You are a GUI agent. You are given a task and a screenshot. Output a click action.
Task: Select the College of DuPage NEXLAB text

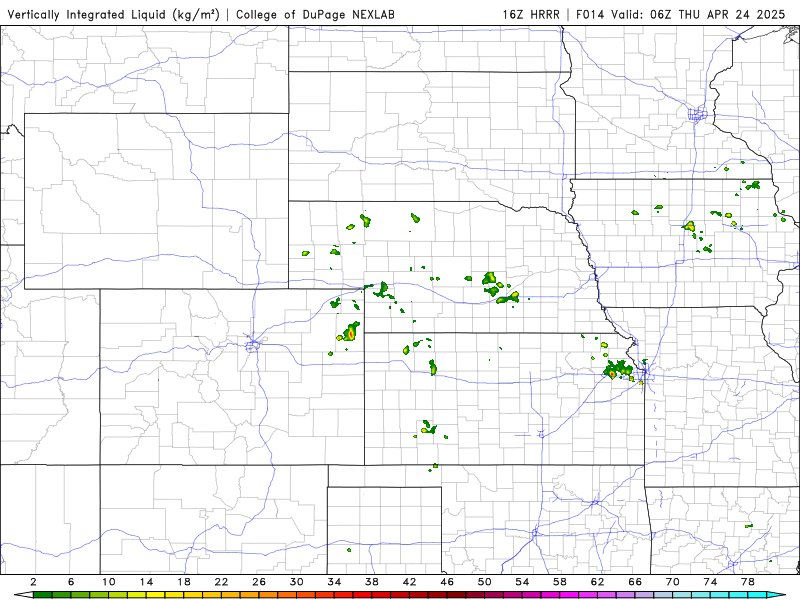(315, 14)
